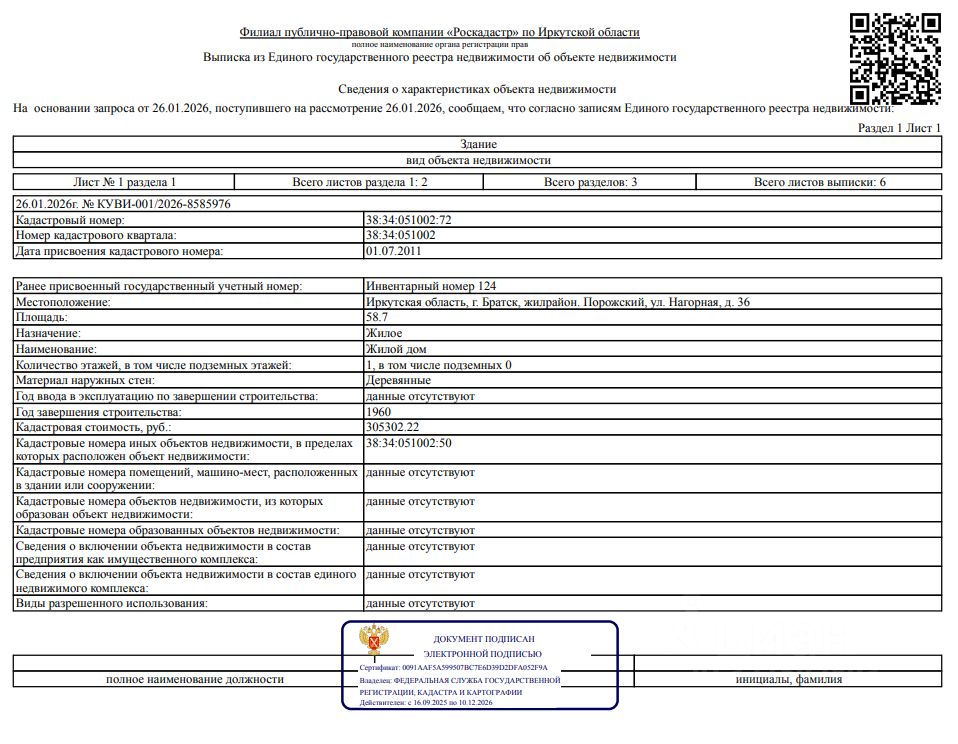Image resolution: width=958 pixels, height=744 pixels.
Task: Click the QR code in the corner
Action: pos(896,59)
